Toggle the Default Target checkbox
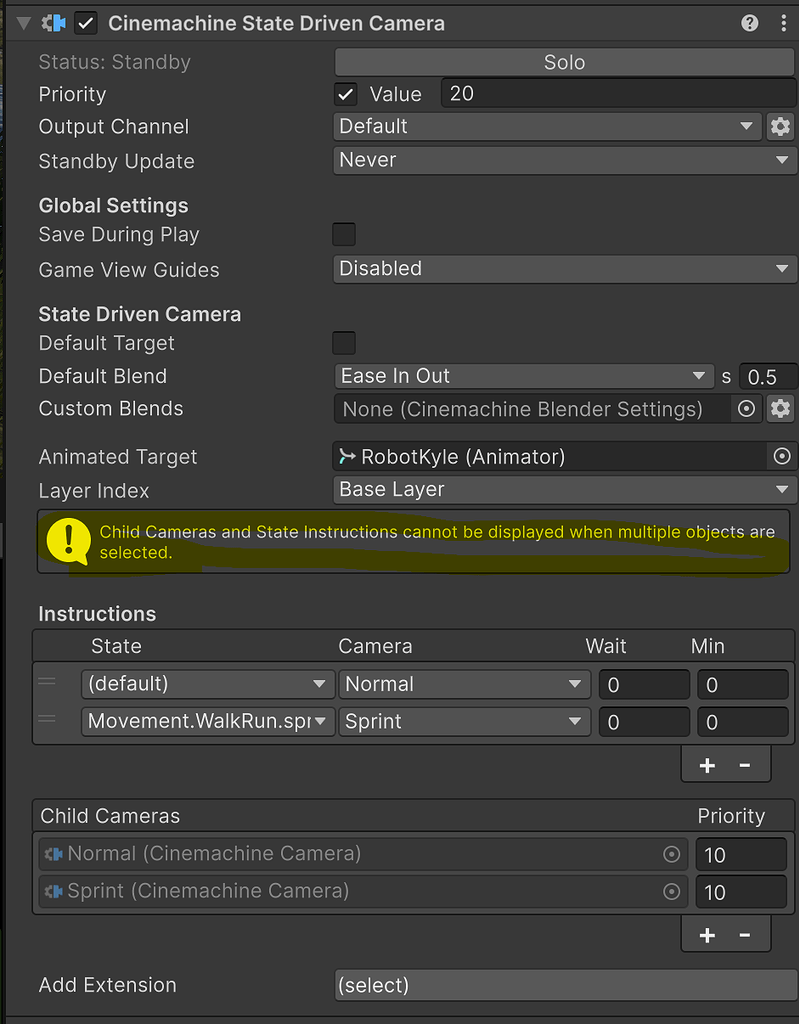Viewport: 799px width, 1024px height. [x=343, y=343]
